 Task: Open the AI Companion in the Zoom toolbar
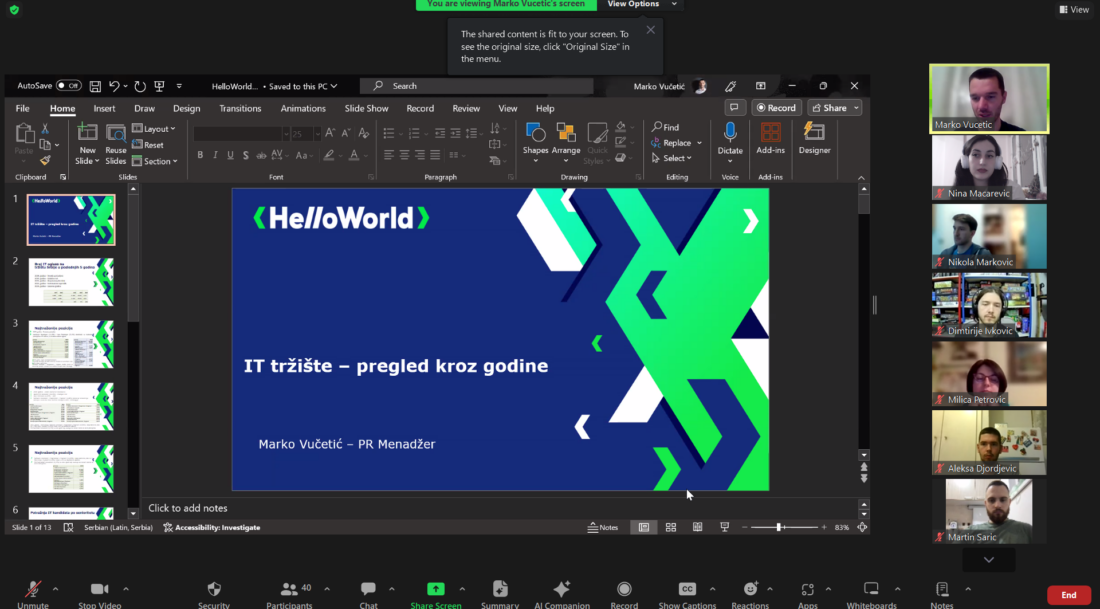coord(562,589)
